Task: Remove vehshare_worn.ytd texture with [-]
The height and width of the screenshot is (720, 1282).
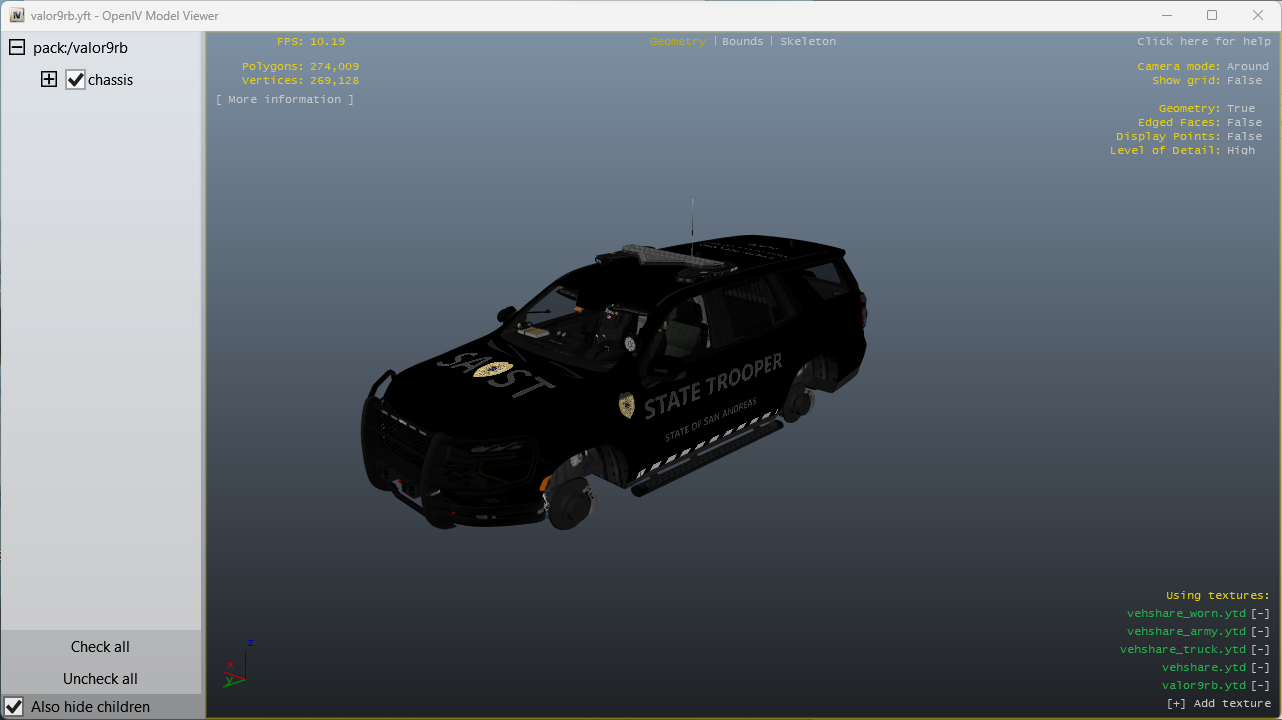Action: (1260, 614)
